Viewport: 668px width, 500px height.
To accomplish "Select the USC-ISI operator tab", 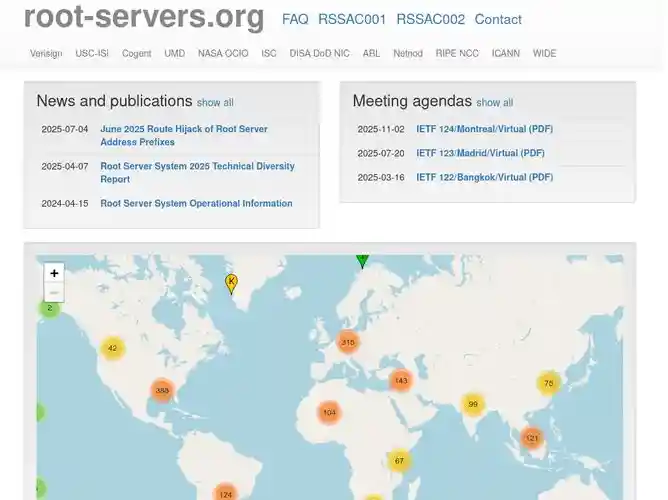I will pos(92,53).
